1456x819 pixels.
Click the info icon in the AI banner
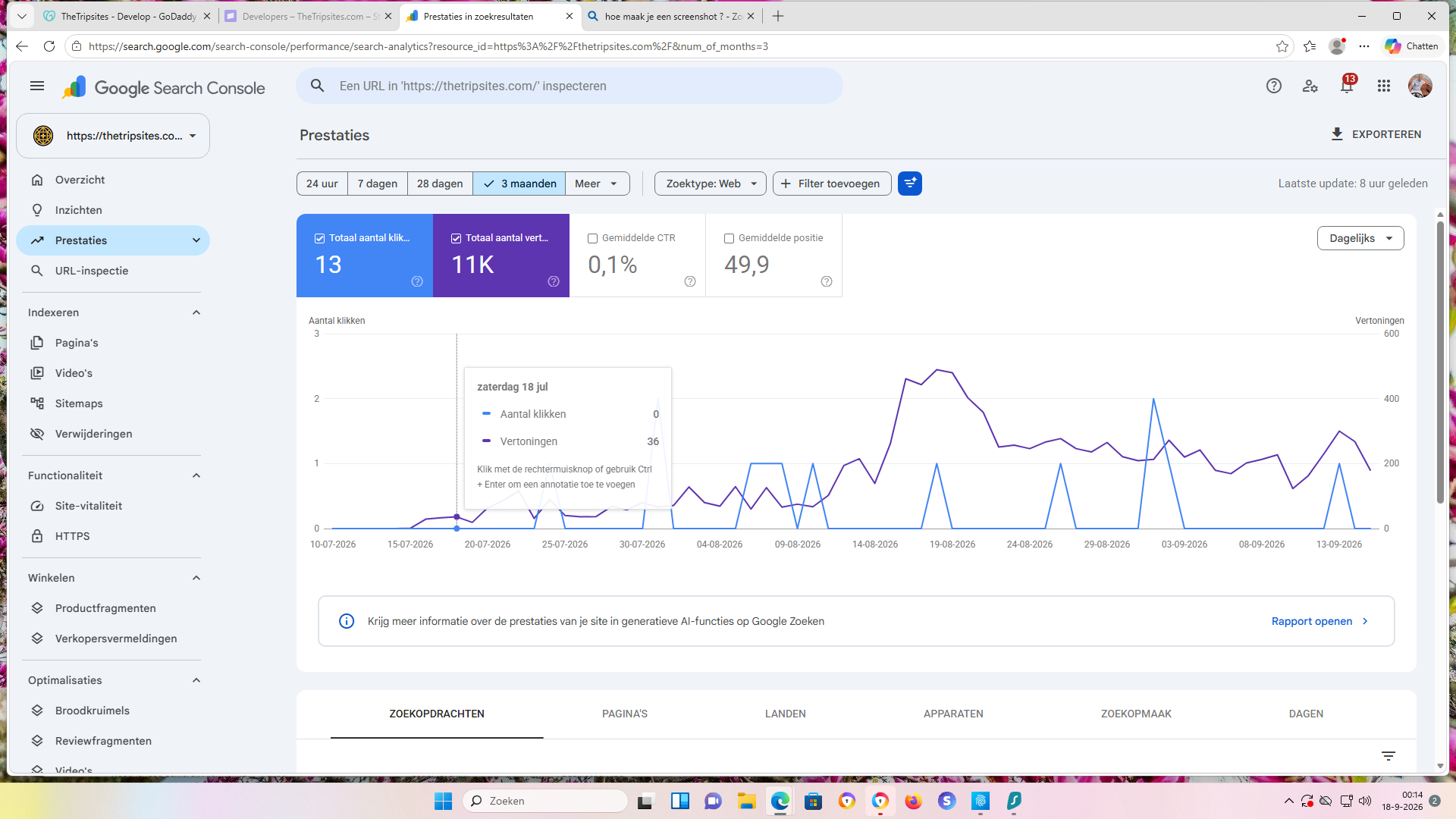[347, 621]
